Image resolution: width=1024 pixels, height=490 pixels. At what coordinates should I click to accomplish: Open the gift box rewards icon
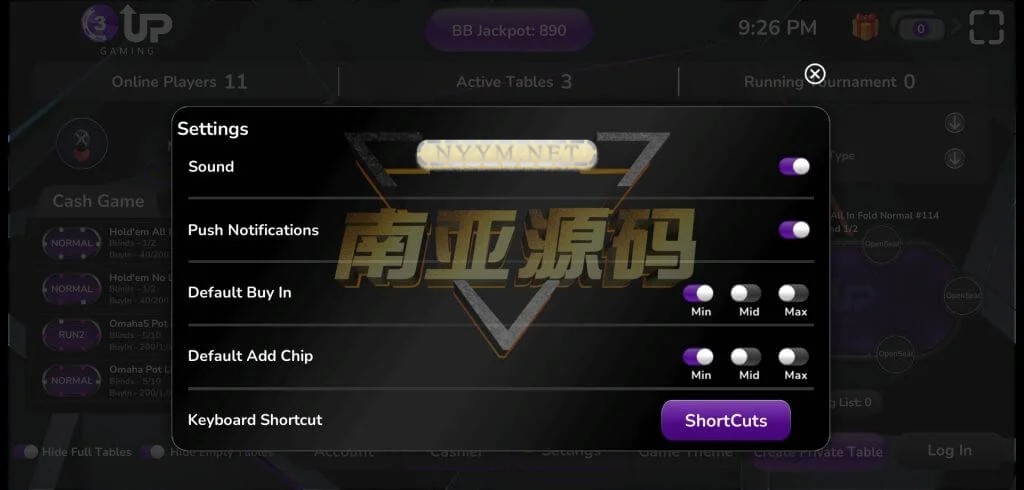[865, 28]
